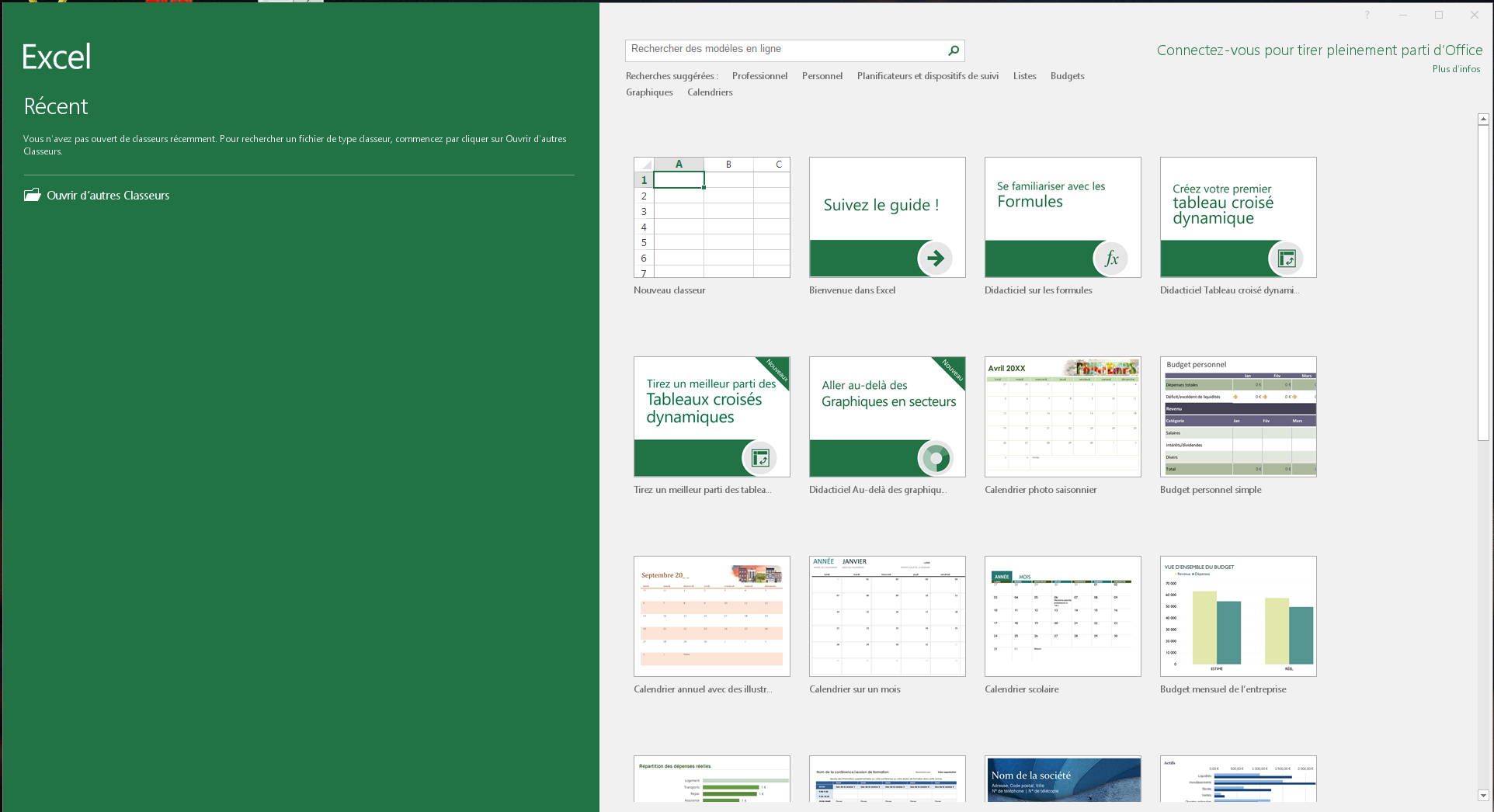This screenshot has width=1494, height=812.
Task: Select the Calendrier photo saisonnier template
Action: pos(1062,417)
